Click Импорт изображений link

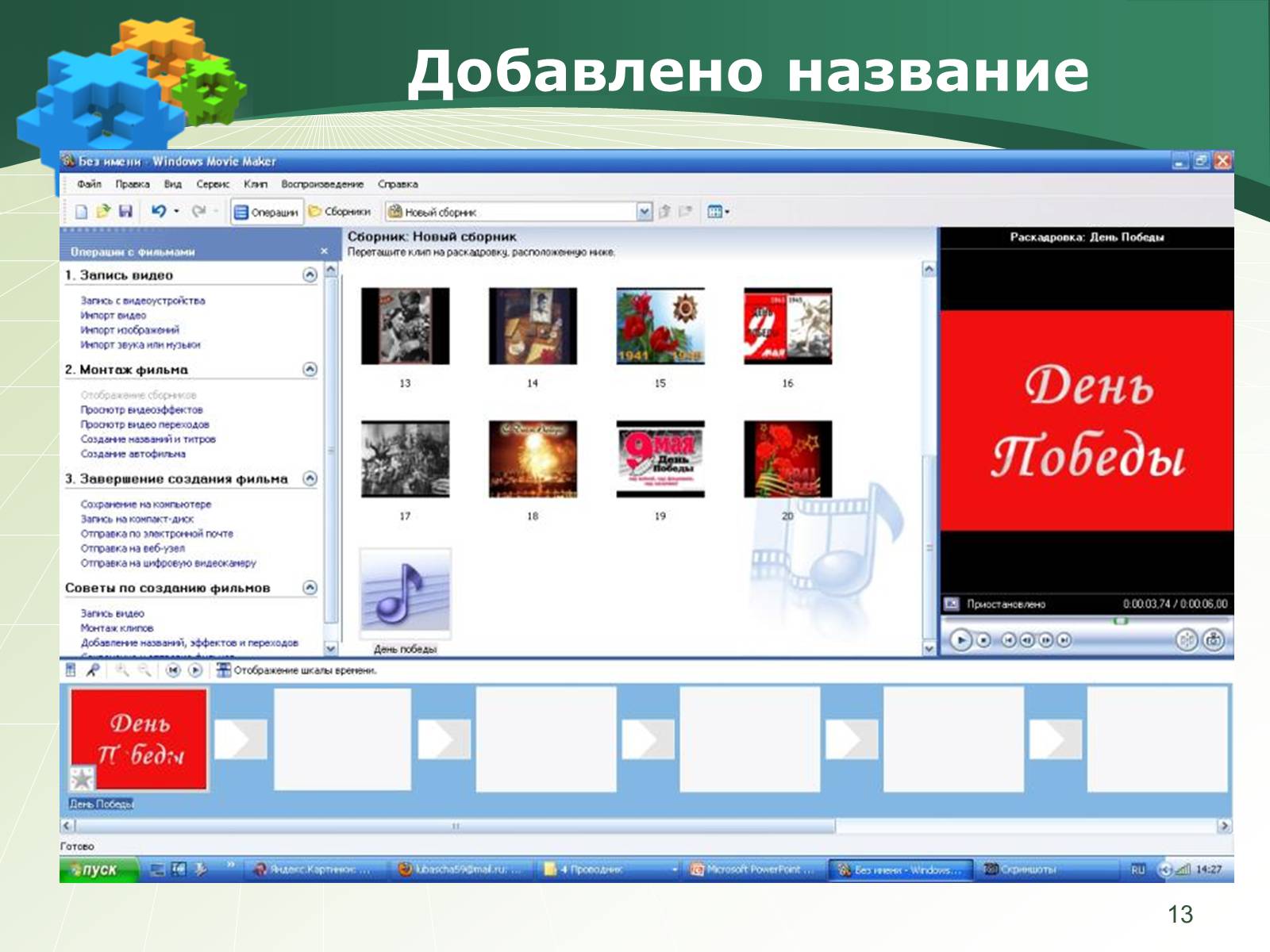click(x=130, y=329)
